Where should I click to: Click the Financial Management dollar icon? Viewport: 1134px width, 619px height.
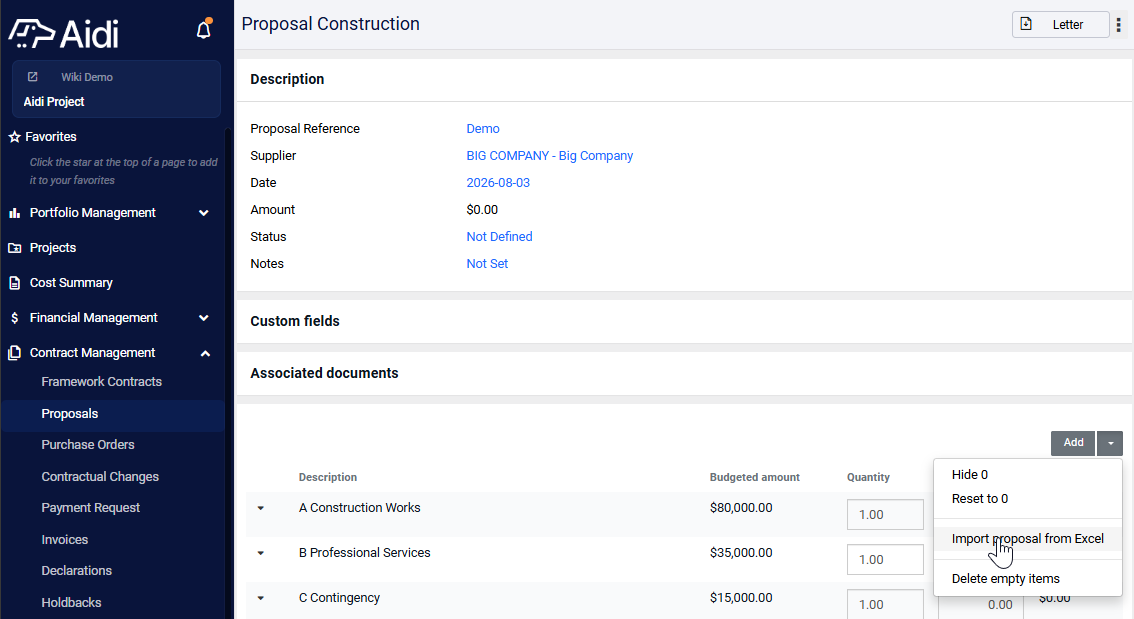14,318
